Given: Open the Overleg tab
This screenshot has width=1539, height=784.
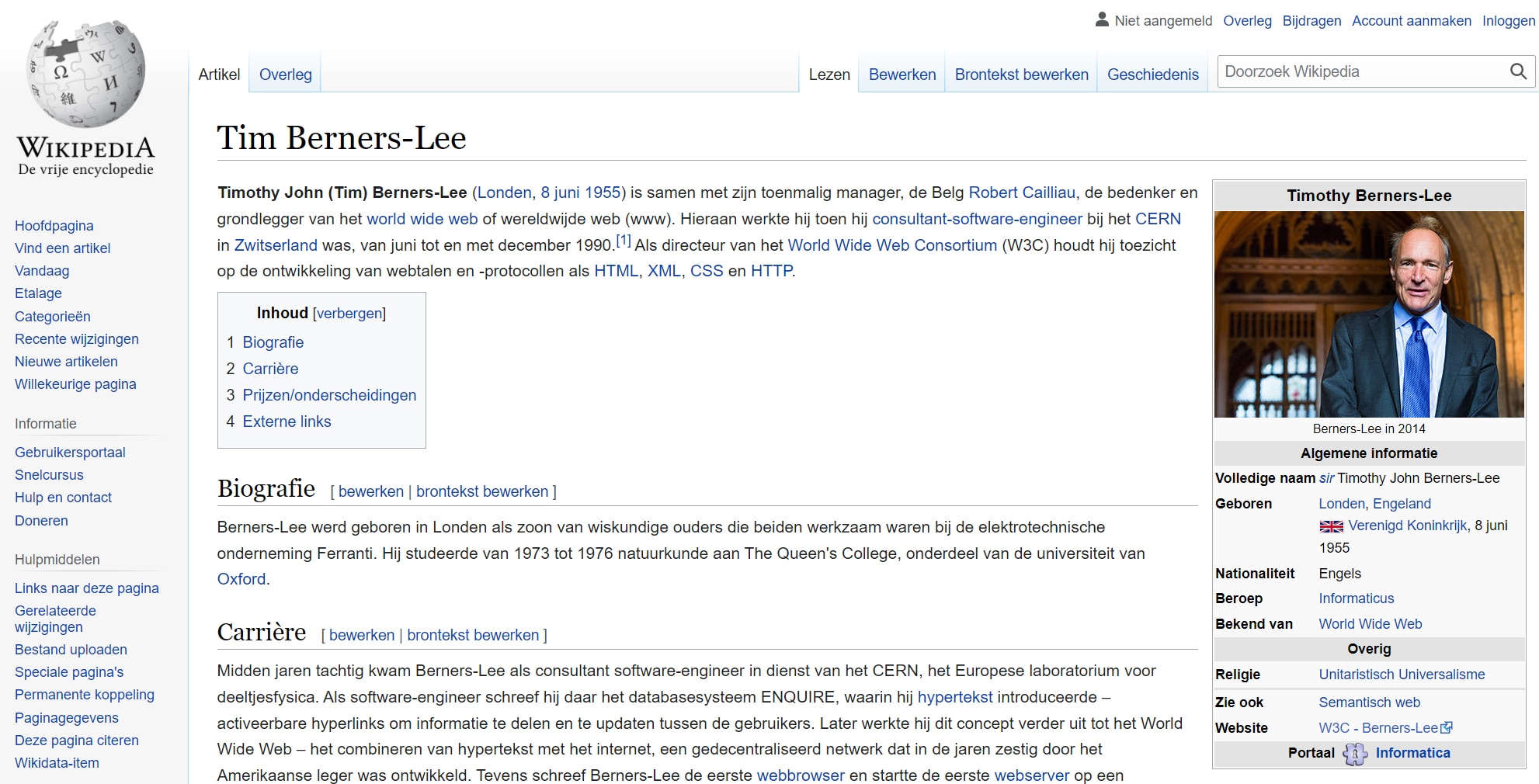Looking at the screenshot, I should point(285,75).
